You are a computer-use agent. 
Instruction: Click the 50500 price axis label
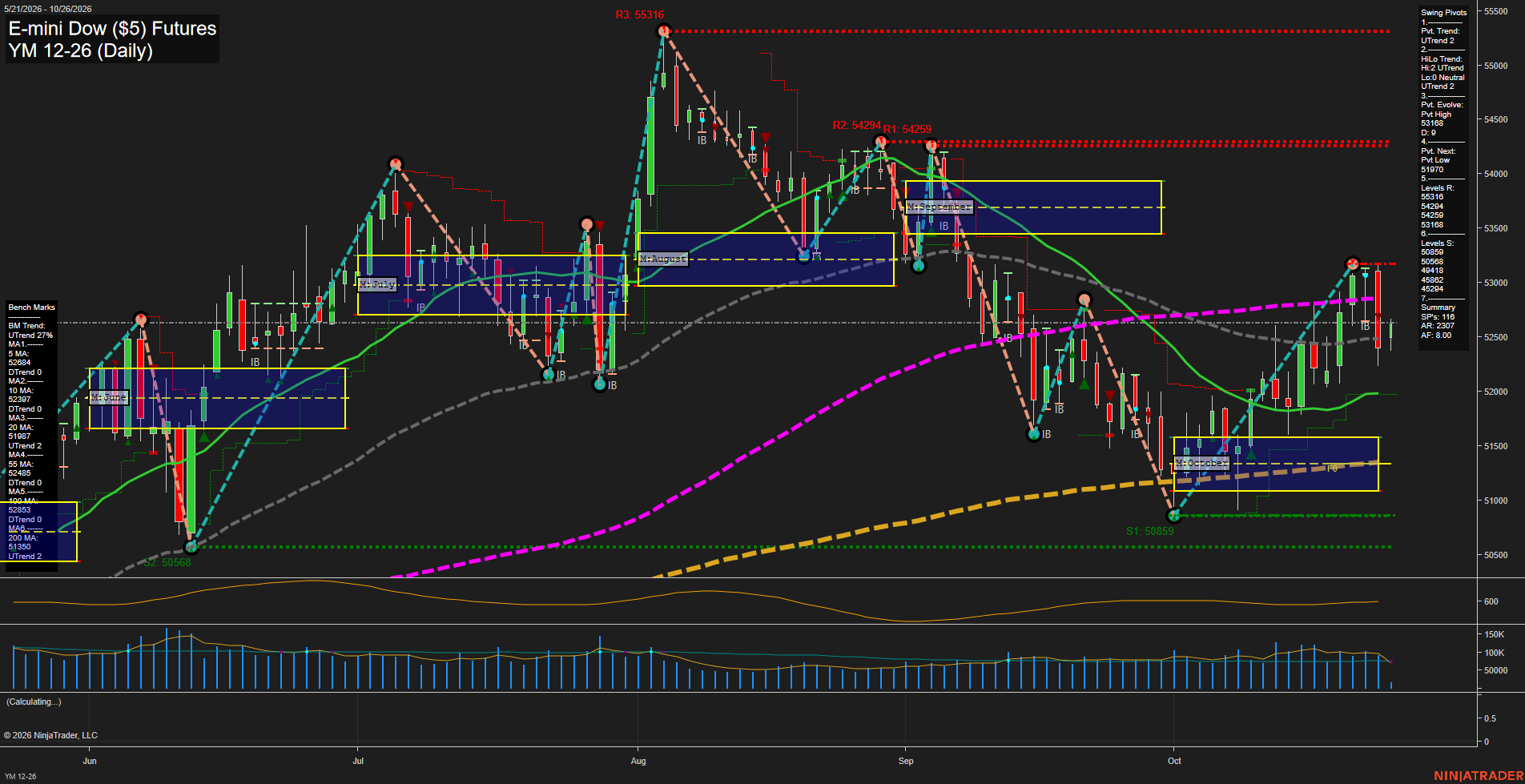[1496, 555]
